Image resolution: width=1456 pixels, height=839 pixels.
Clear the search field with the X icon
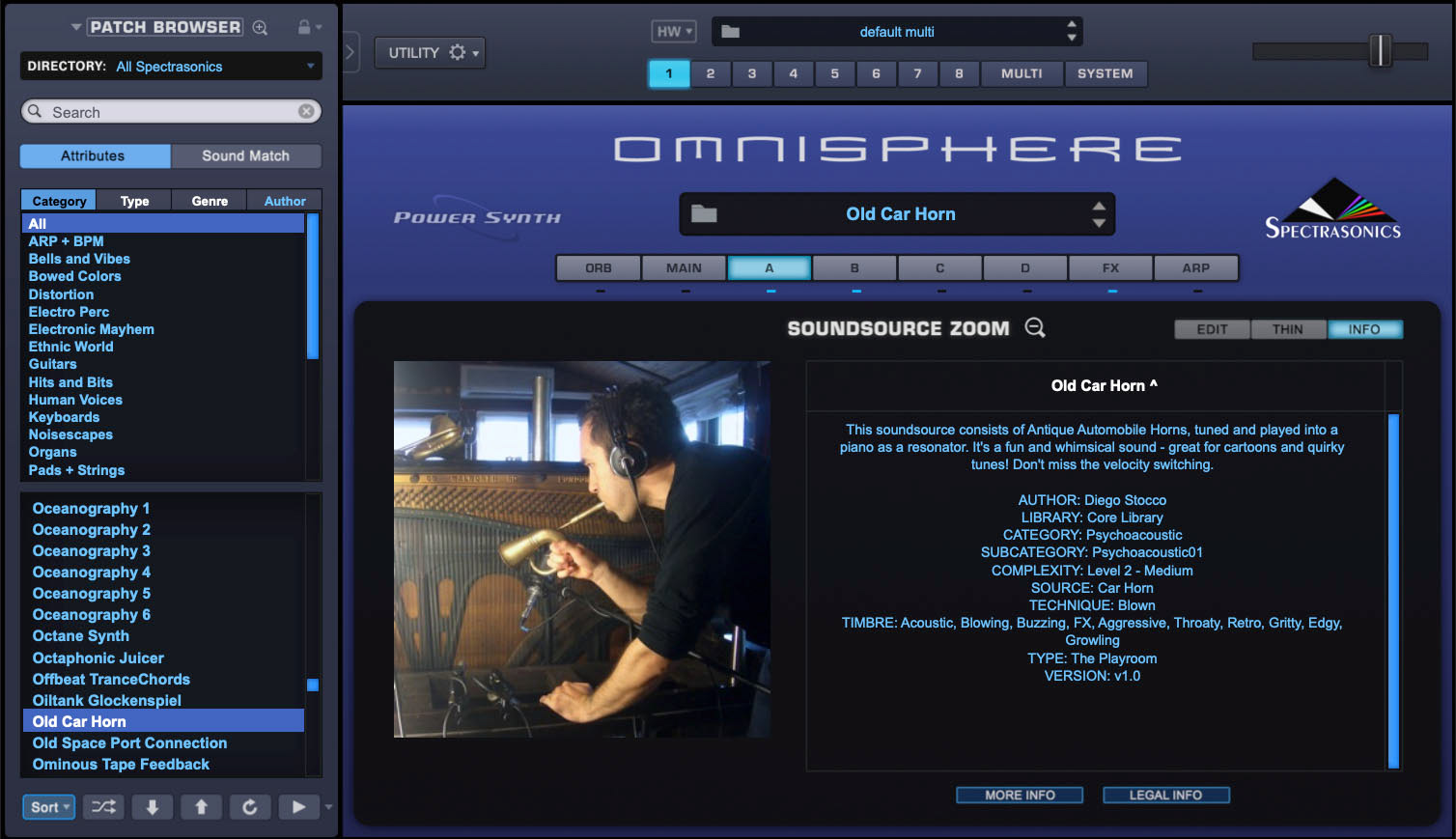[x=306, y=111]
